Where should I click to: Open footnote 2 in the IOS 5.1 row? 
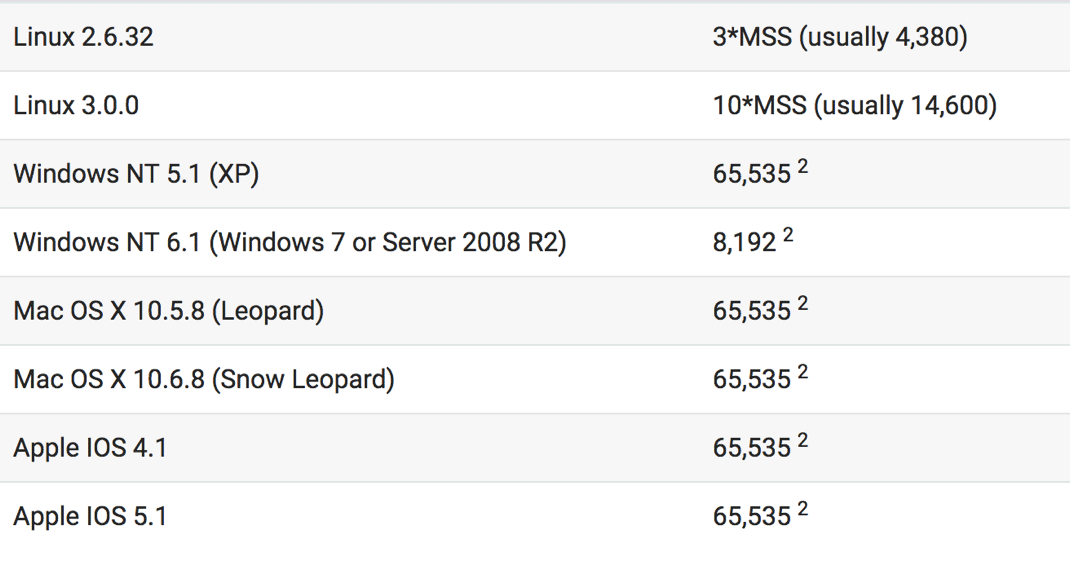(802, 509)
